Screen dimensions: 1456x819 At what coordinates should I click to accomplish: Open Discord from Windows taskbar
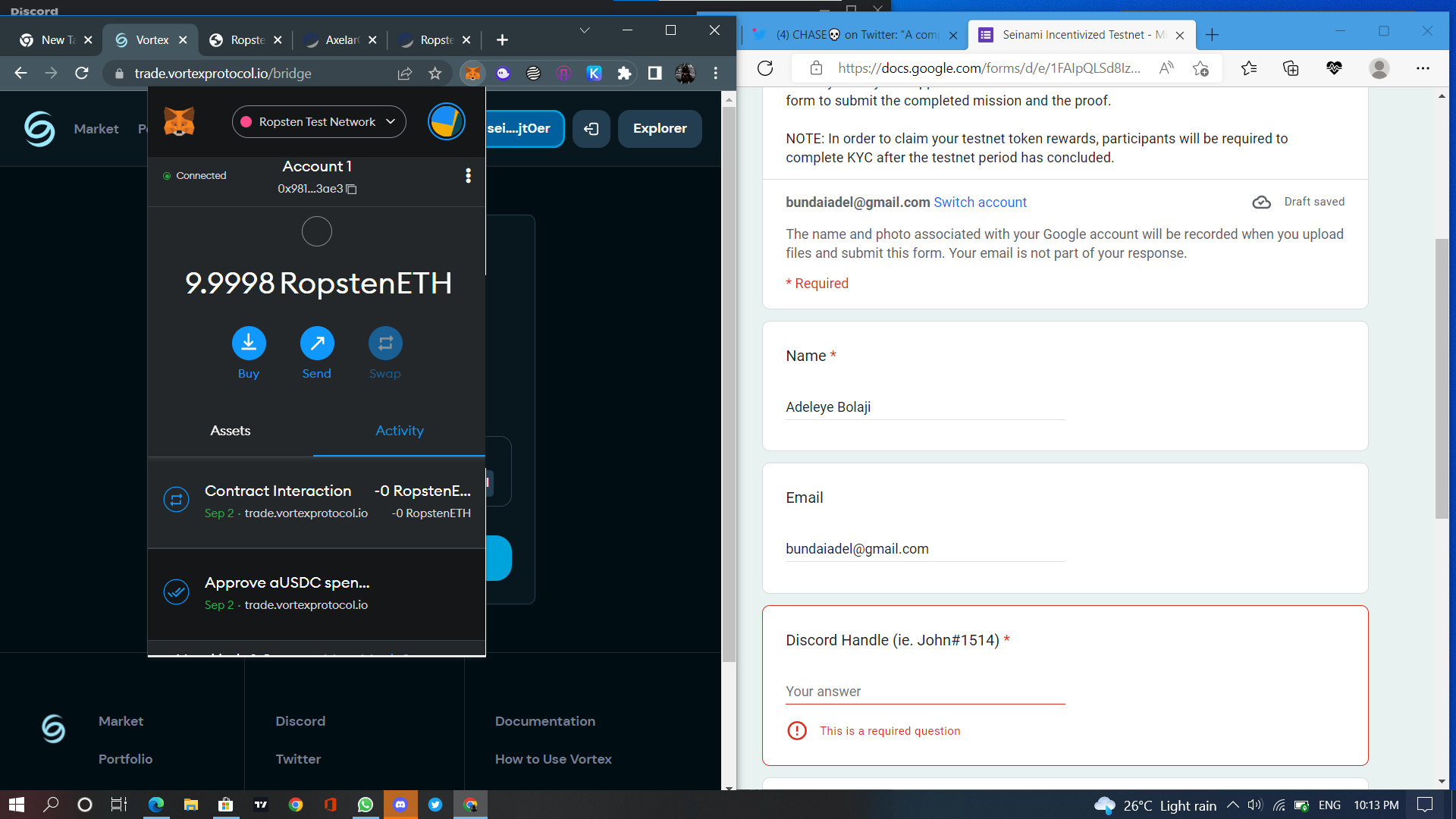[400, 805]
